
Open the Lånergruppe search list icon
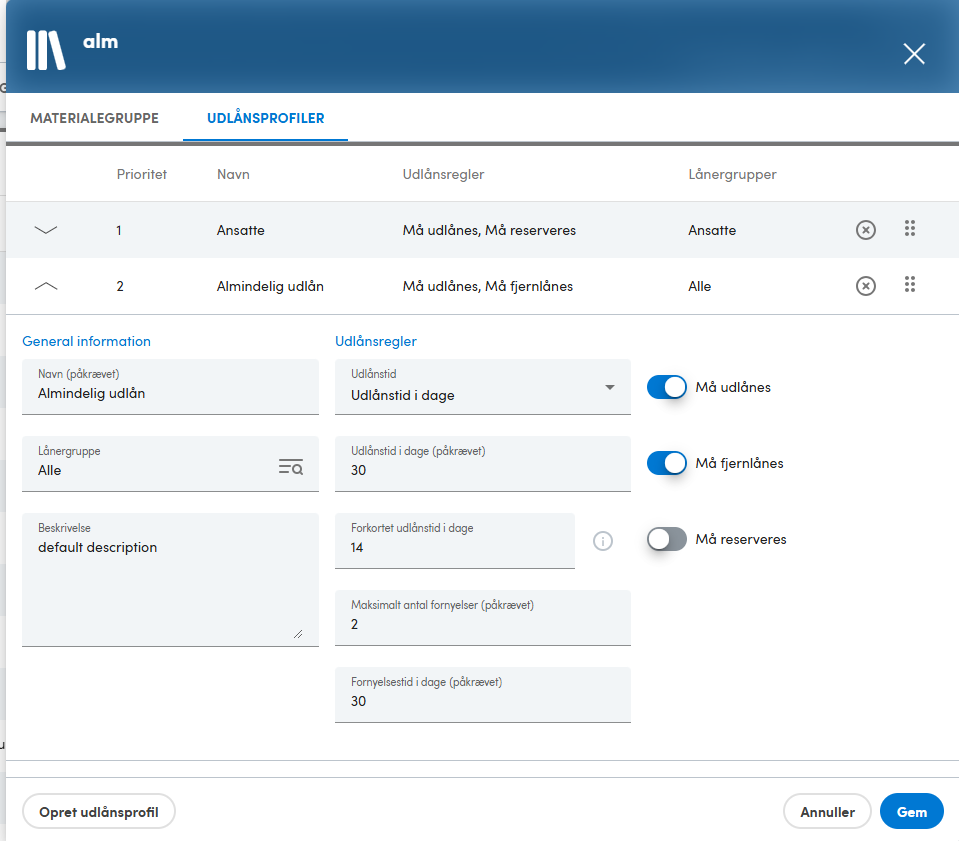(x=291, y=467)
